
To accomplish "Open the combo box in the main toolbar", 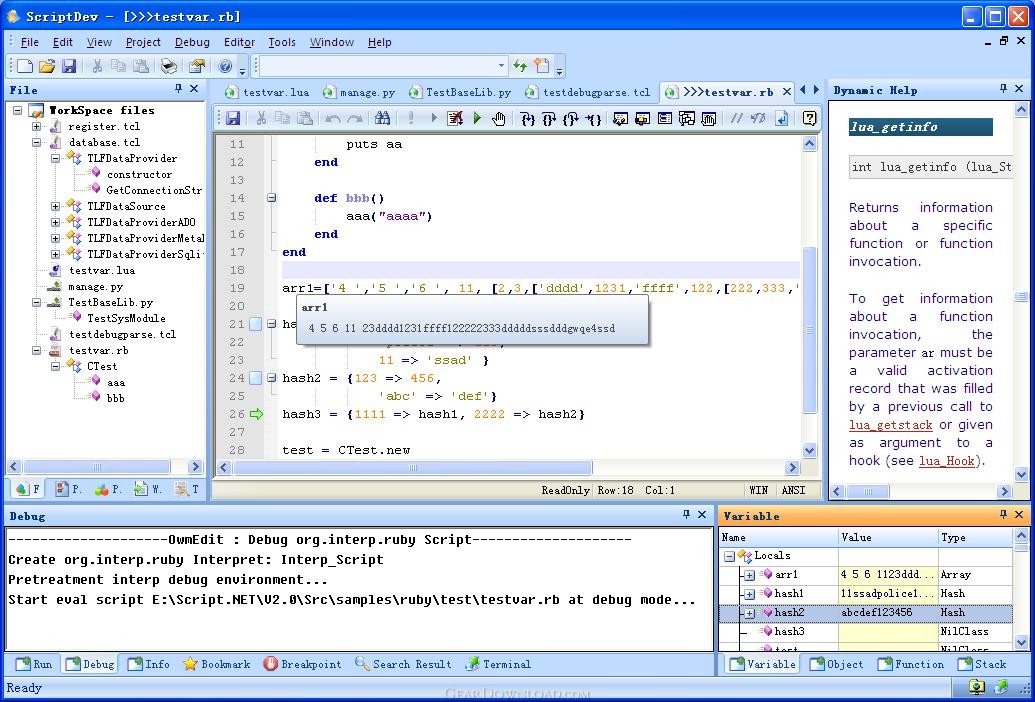I will click(x=501, y=65).
